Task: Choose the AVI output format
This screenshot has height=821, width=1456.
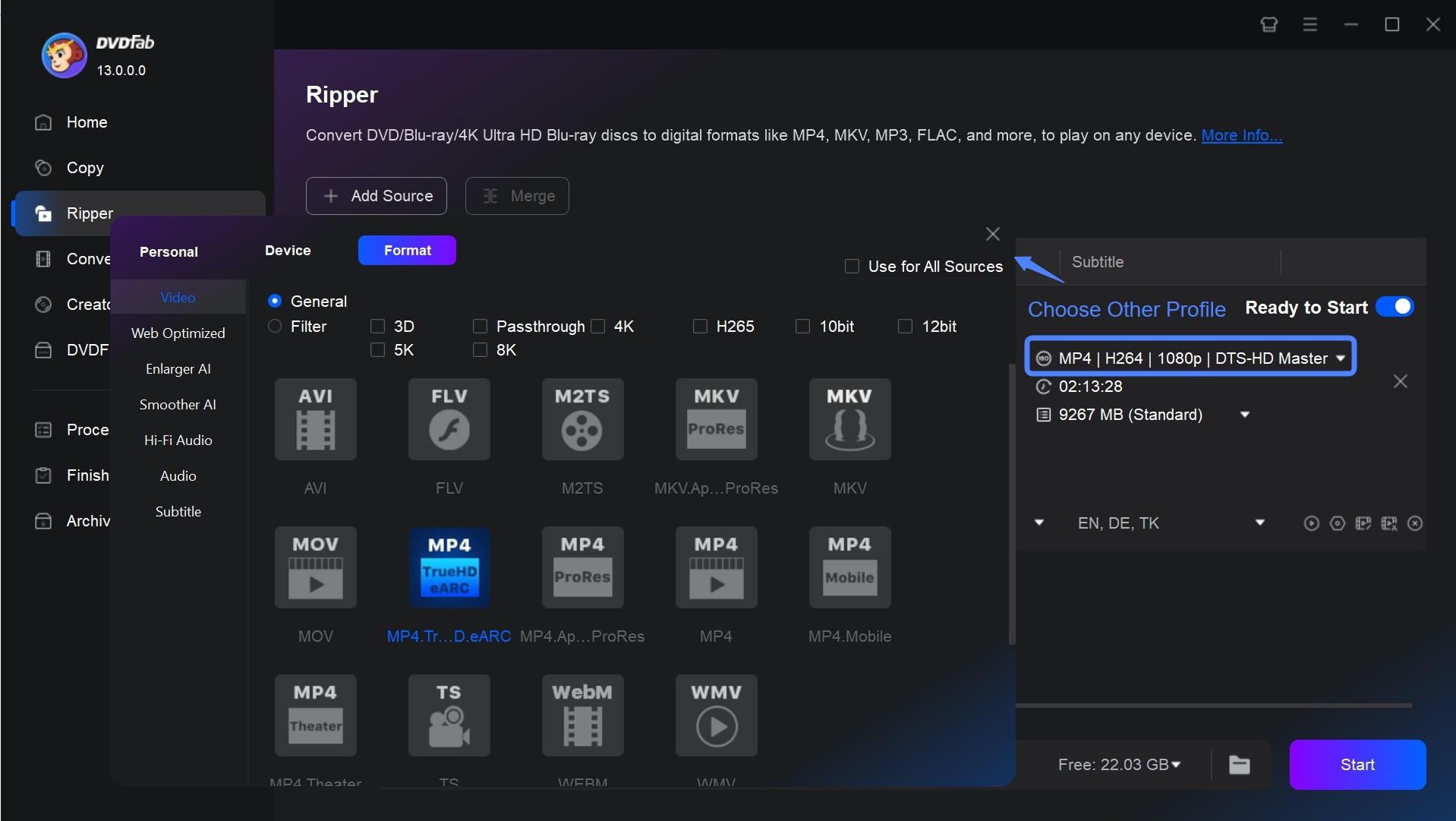Action: (315, 418)
